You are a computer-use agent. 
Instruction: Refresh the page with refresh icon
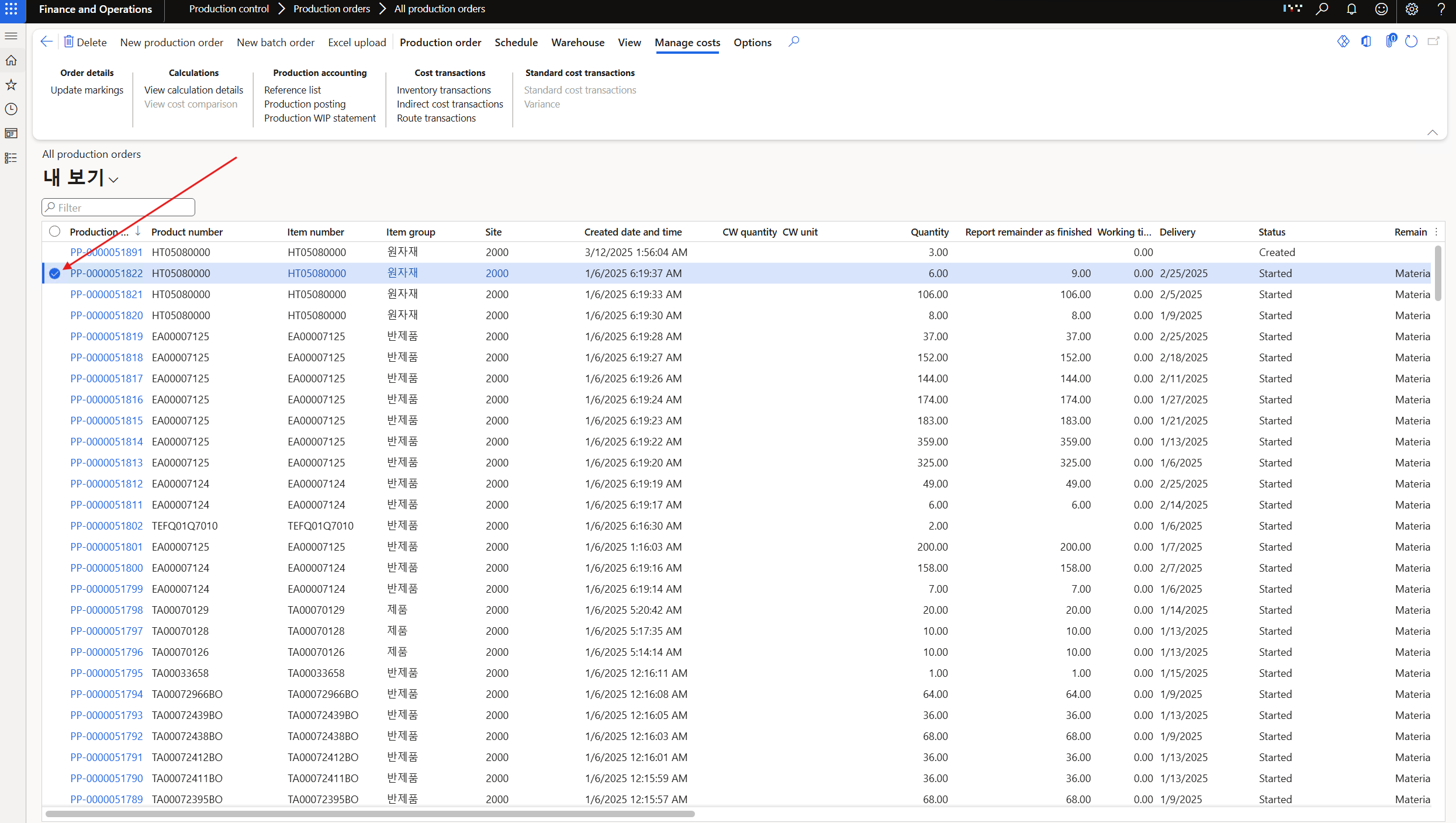1411,42
